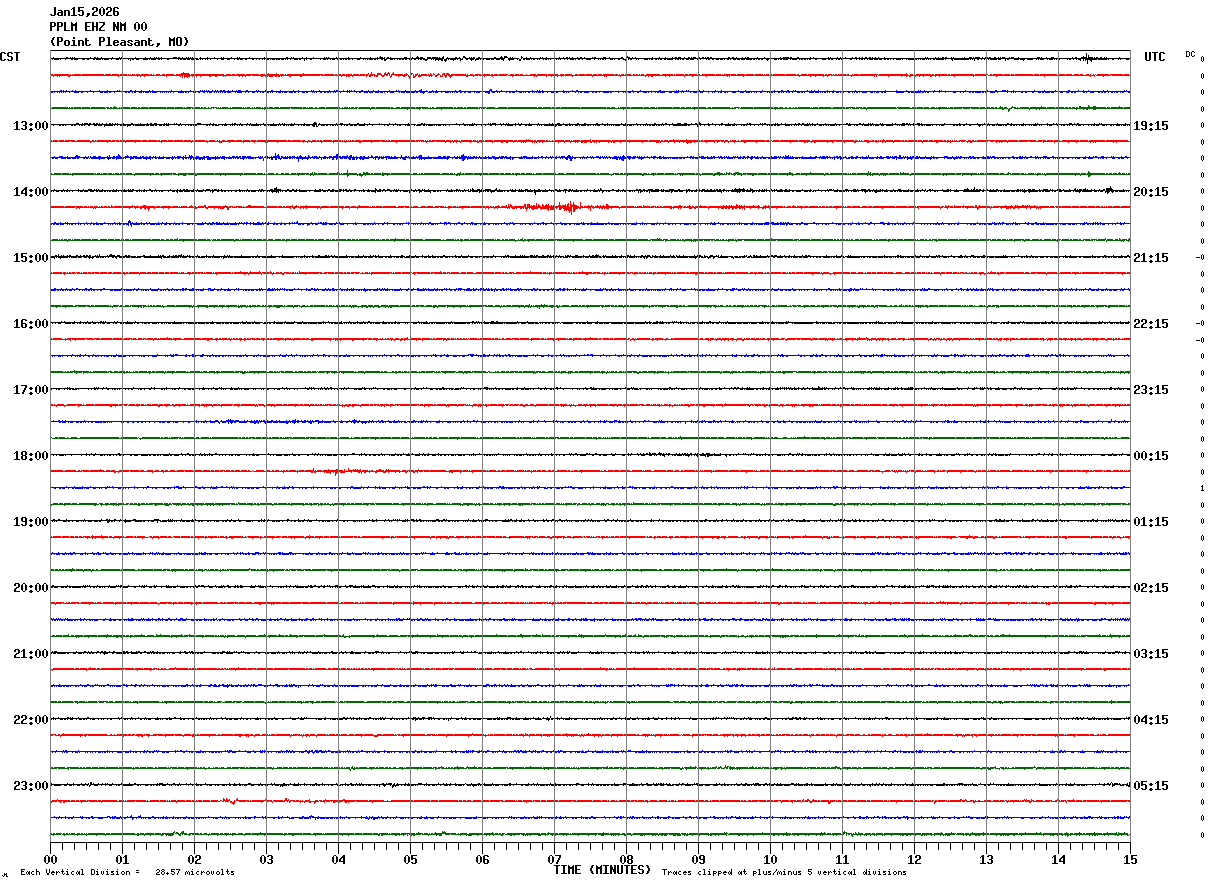The image size is (1210, 886).
Task: Select minute 10 on the bottom axis
Action: tap(770, 859)
